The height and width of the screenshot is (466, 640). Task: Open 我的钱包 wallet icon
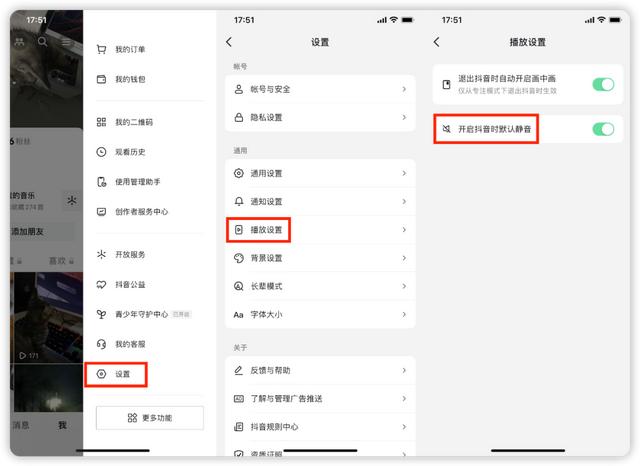(x=101, y=79)
